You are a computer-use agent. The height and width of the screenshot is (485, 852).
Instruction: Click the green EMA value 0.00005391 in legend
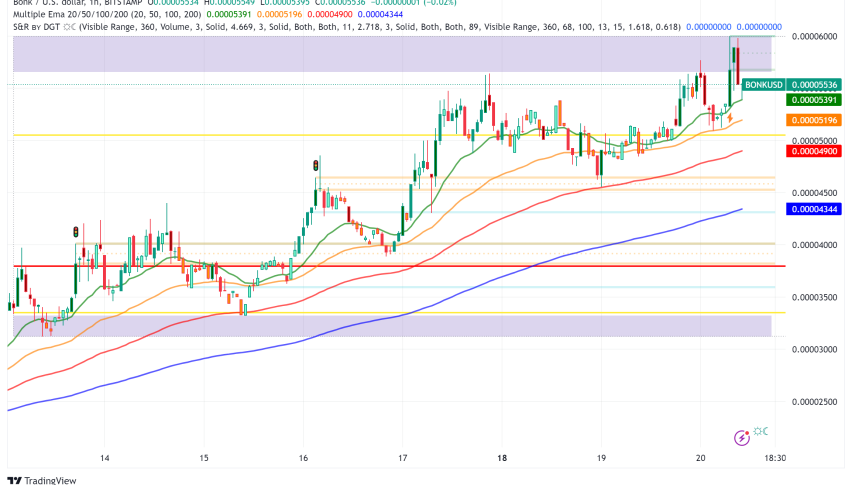229,15
